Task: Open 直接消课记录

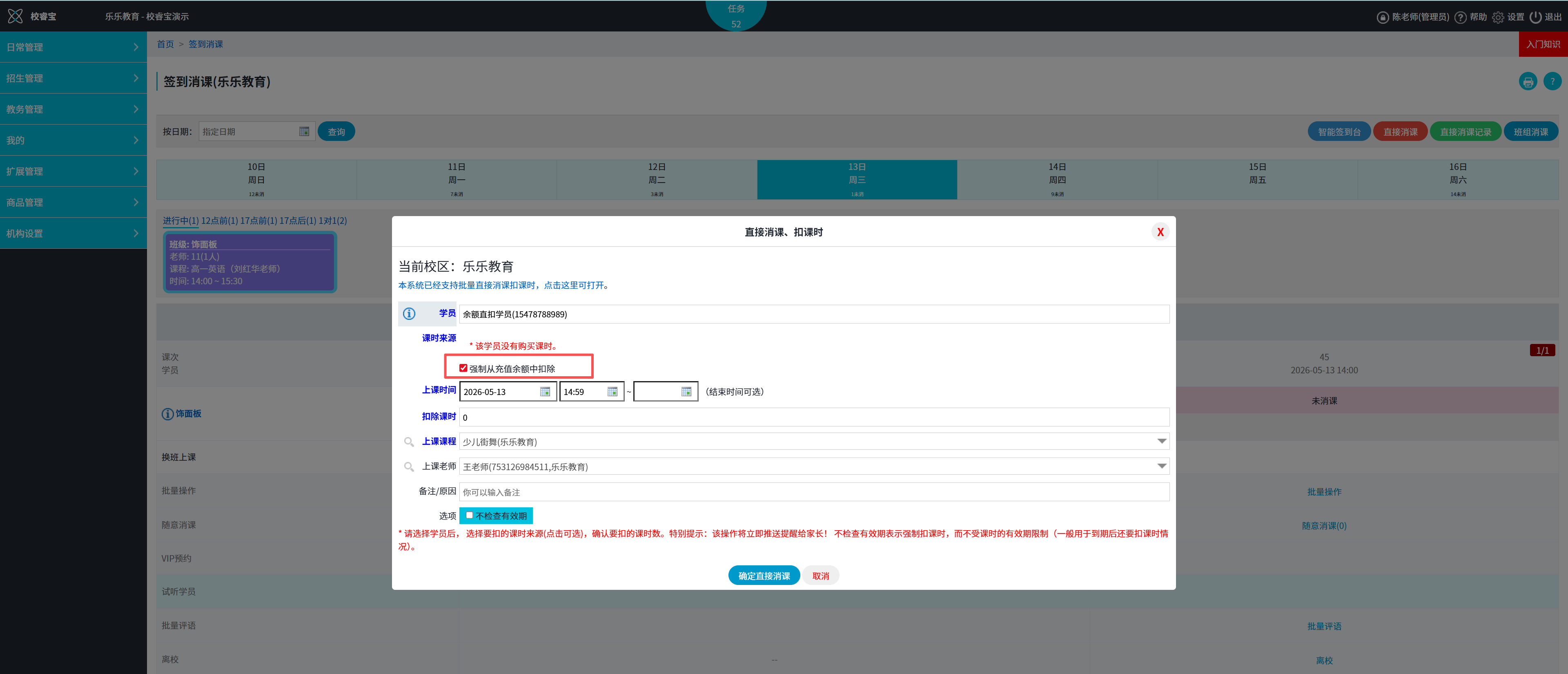Action: [1466, 132]
